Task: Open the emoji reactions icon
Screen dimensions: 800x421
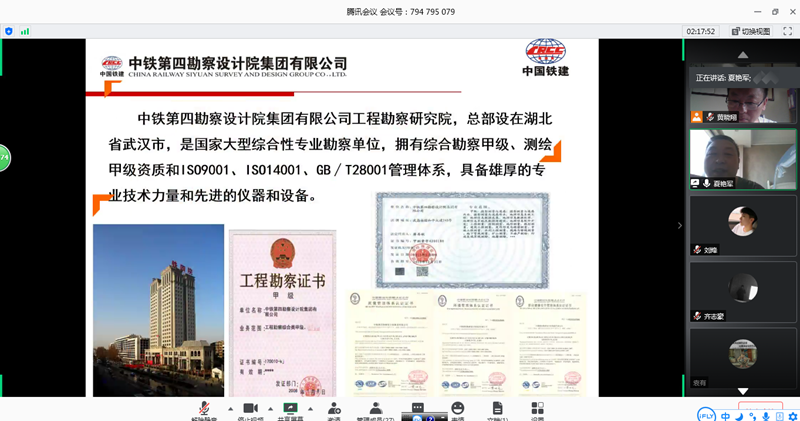Action: click(x=458, y=410)
